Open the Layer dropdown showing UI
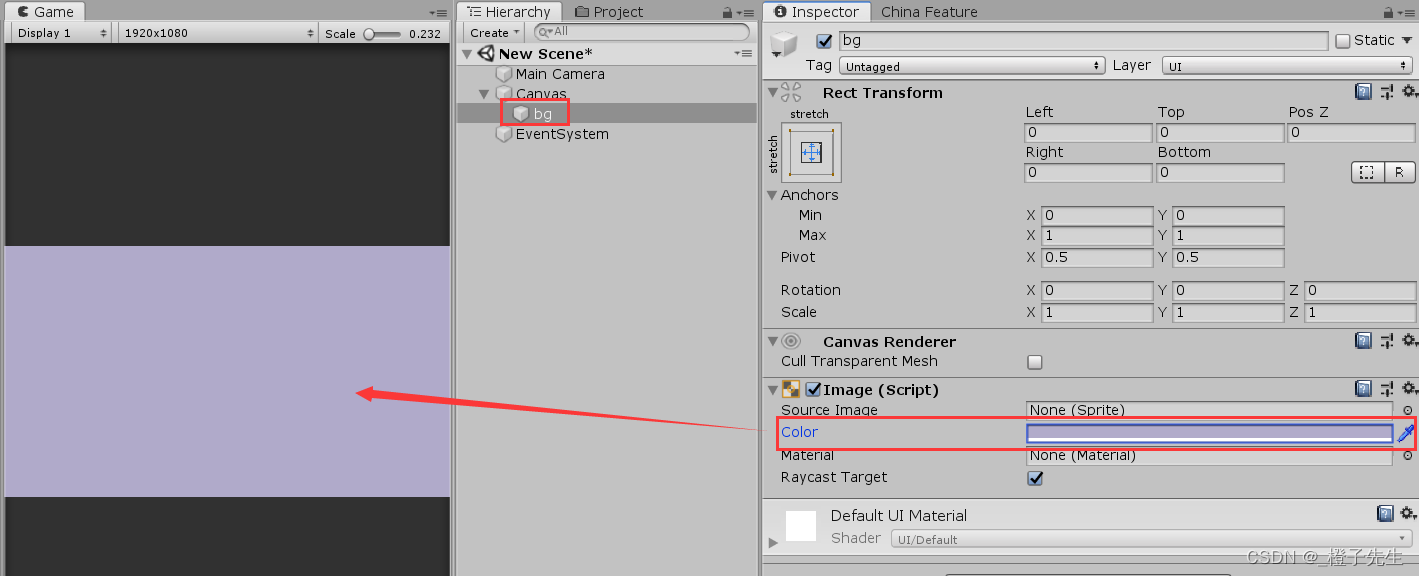The height and width of the screenshot is (576, 1419). point(1286,66)
